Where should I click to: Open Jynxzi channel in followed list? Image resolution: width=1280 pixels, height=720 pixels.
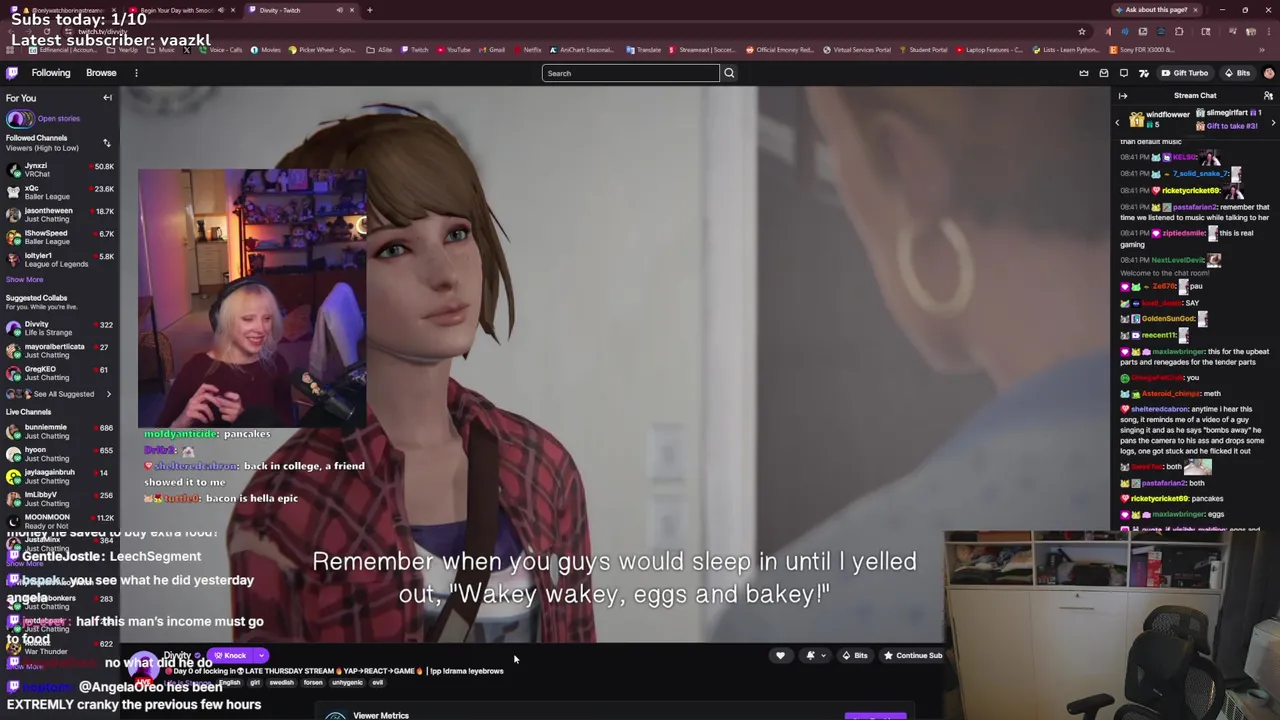pyautogui.click(x=60, y=170)
